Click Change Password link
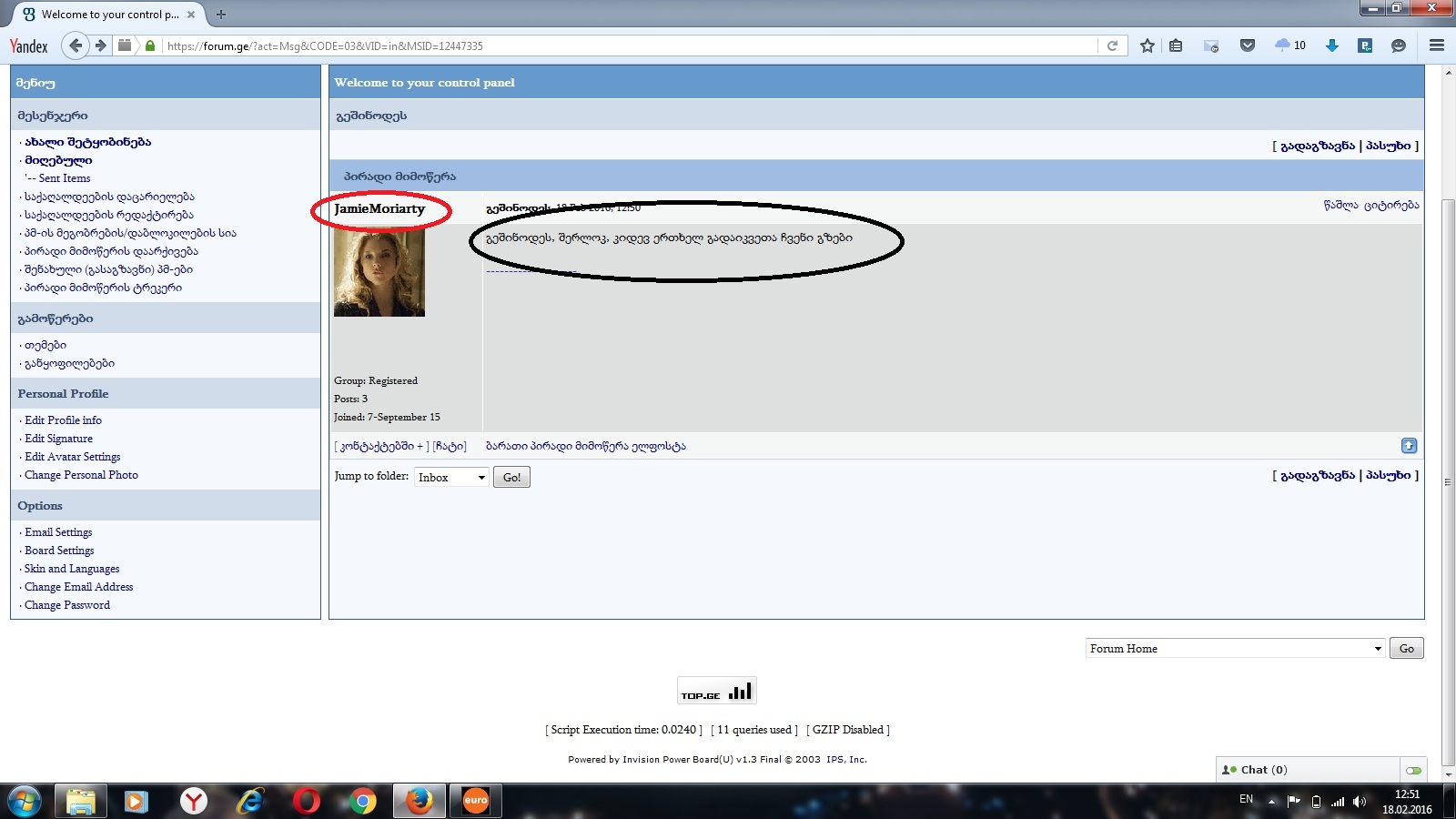 [x=67, y=605]
